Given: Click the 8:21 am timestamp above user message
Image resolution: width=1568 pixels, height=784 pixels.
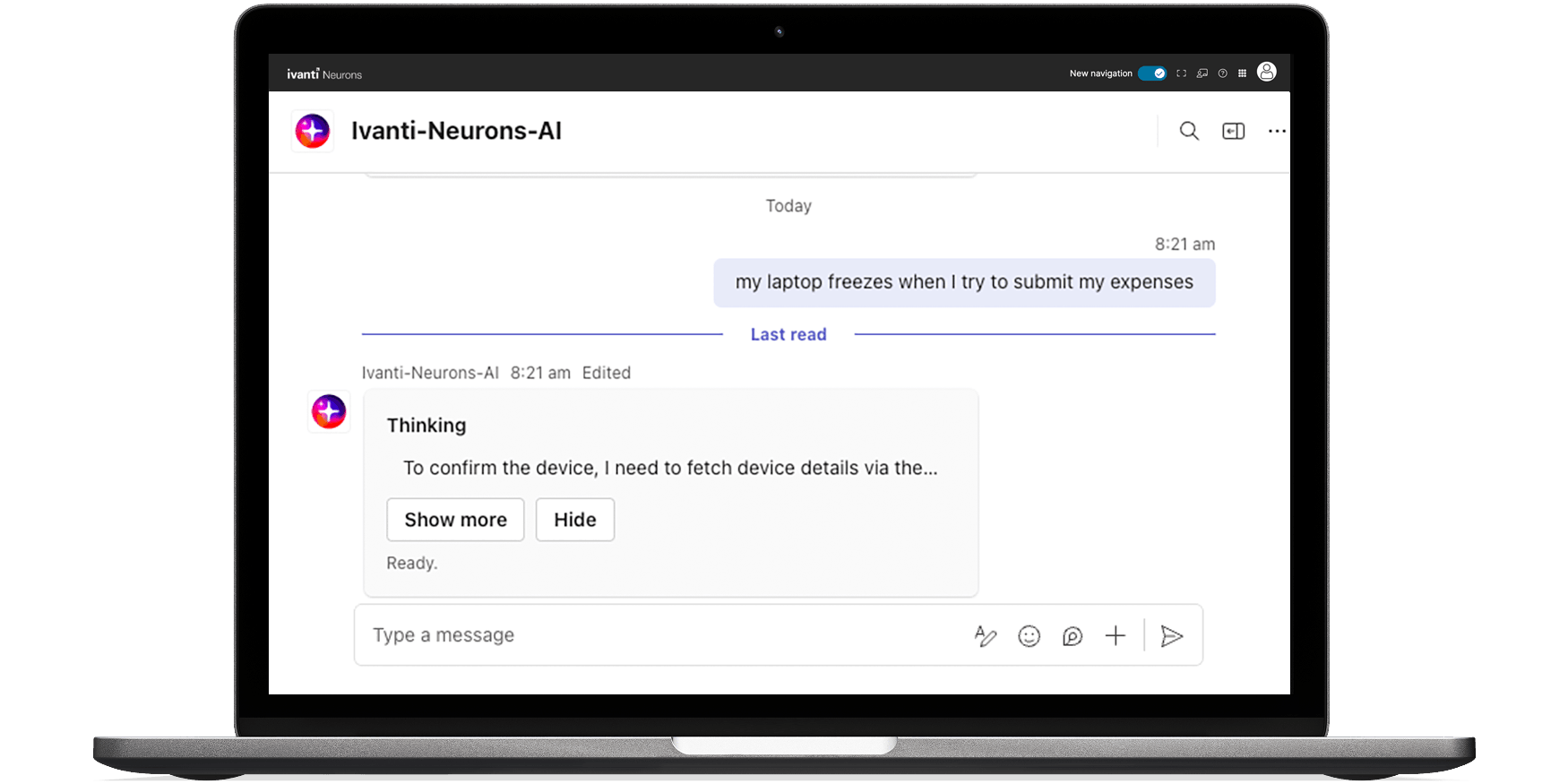Looking at the screenshot, I should pyautogui.click(x=1185, y=244).
